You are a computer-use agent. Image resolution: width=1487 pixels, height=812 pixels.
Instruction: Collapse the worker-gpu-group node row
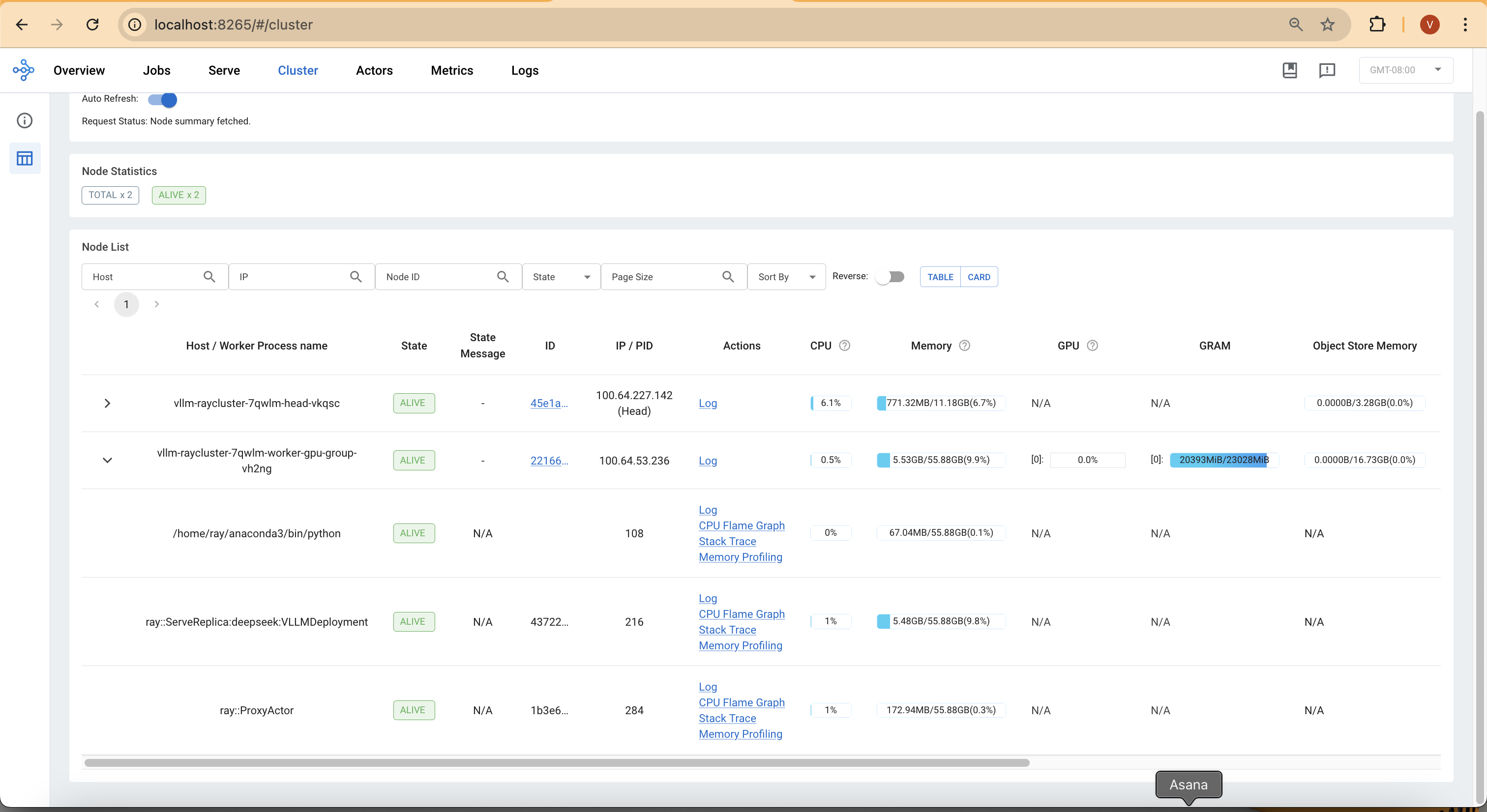click(107, 460)
